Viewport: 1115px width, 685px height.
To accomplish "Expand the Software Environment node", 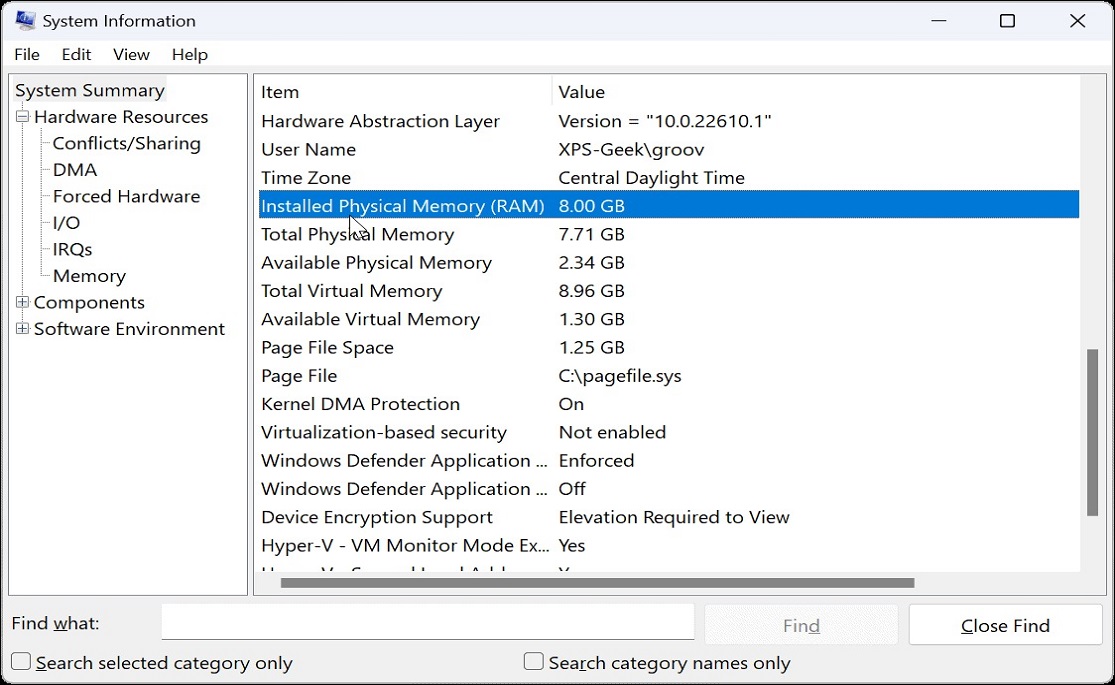I will (23, 328).
